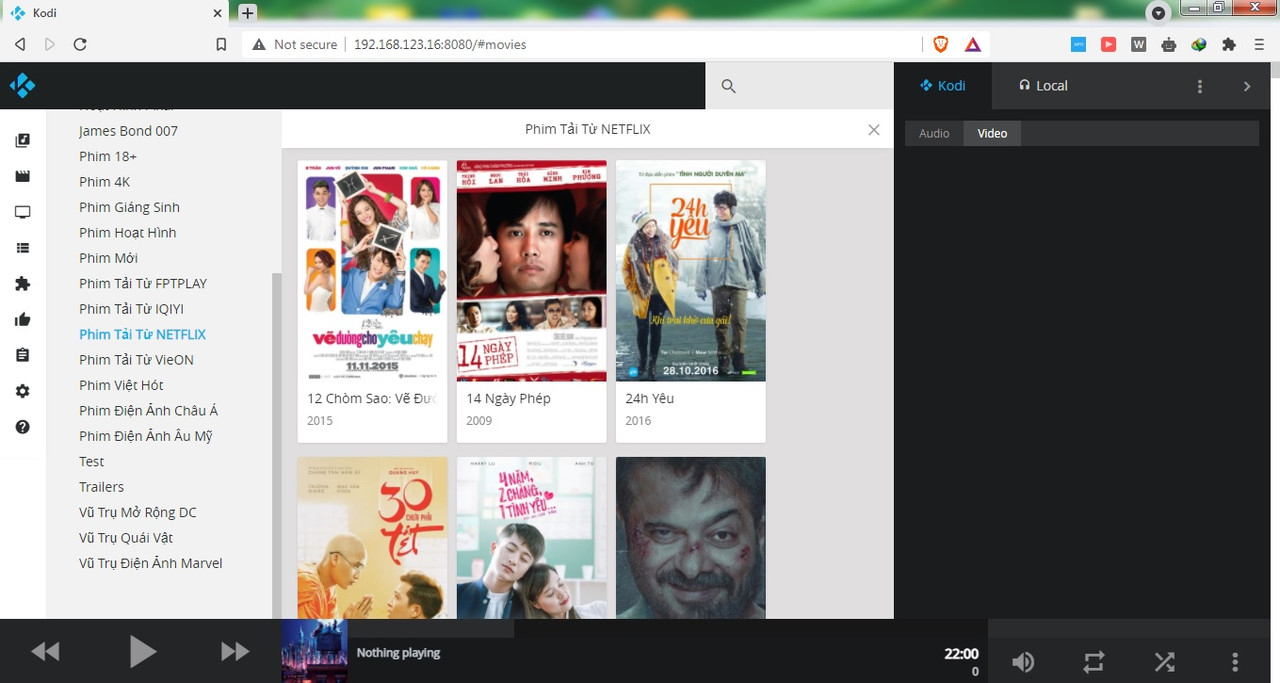Select Phim Tải Từ IQIYI tag
1280x683 pixels.
click(x=132, y=309)
